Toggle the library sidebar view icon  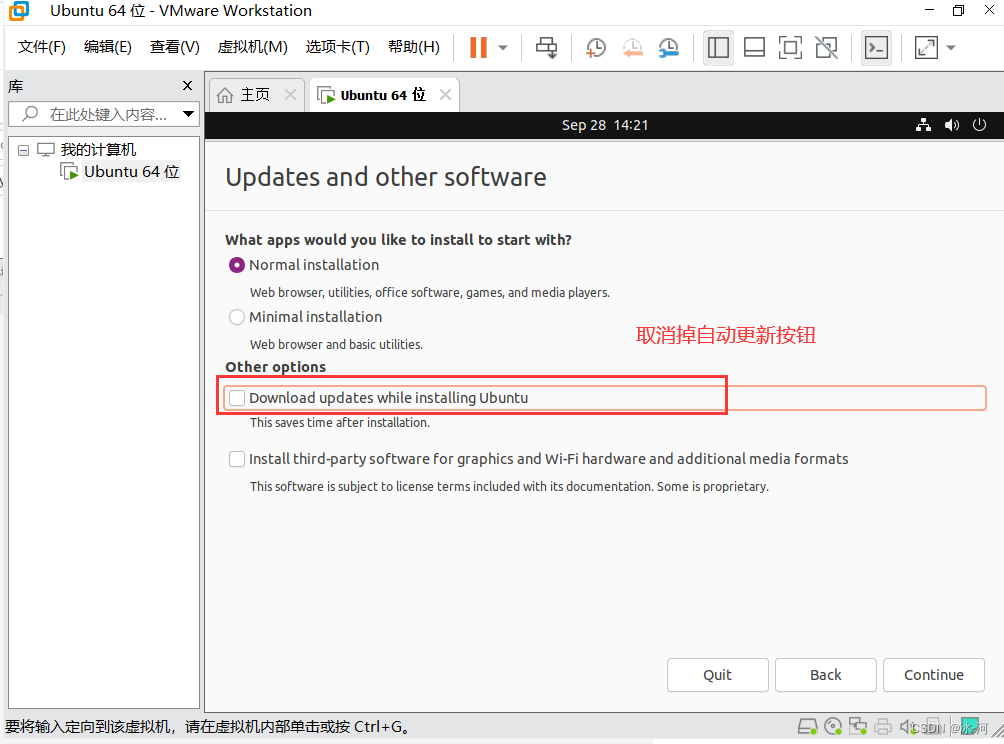tap(718, 47)
